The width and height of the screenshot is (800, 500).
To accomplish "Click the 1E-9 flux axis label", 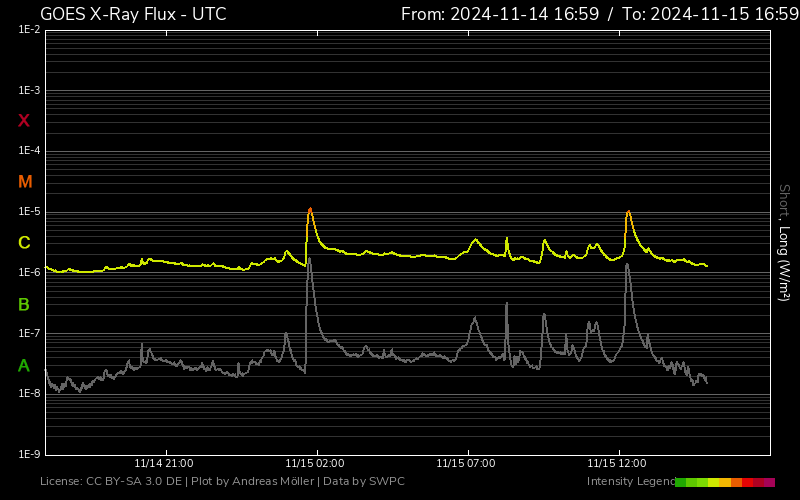I will (x=29, y=454).
